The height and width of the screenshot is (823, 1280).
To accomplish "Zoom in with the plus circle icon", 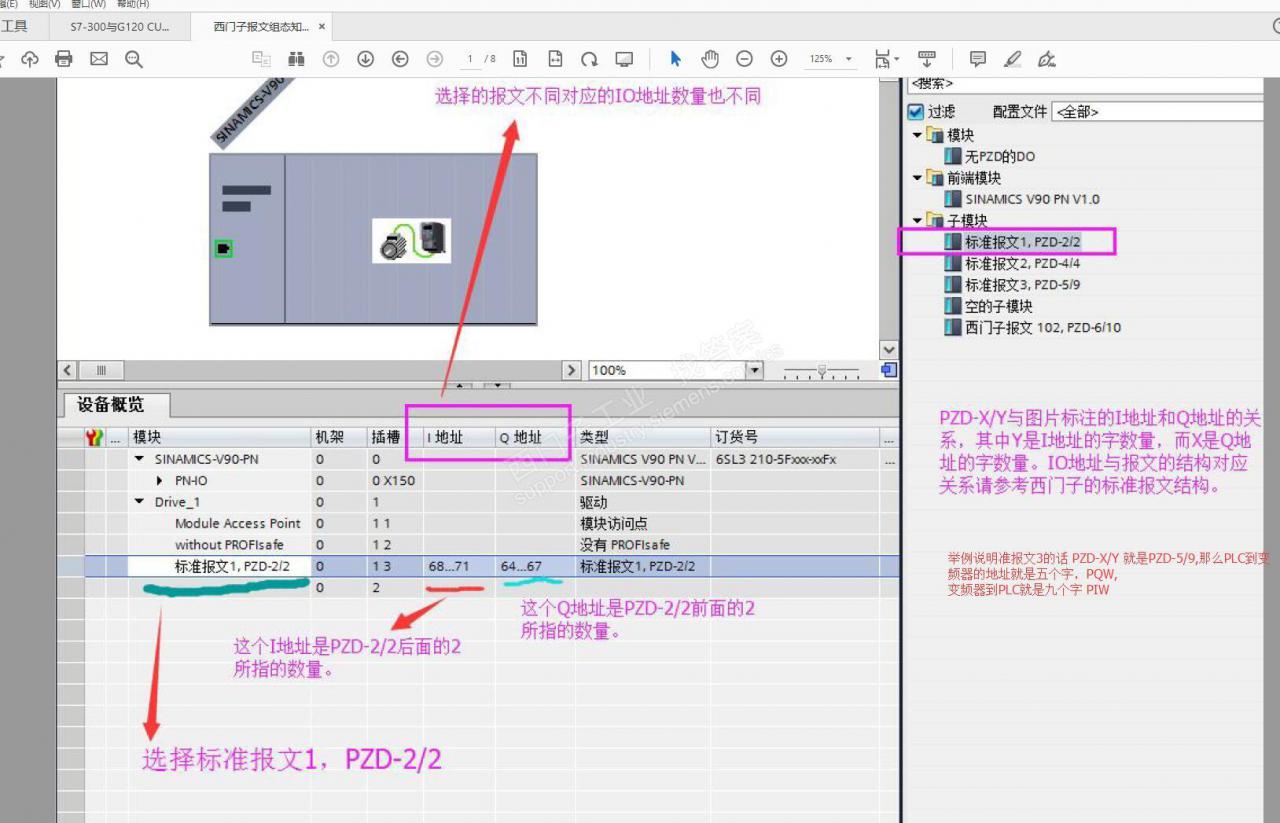I will 779,59.
